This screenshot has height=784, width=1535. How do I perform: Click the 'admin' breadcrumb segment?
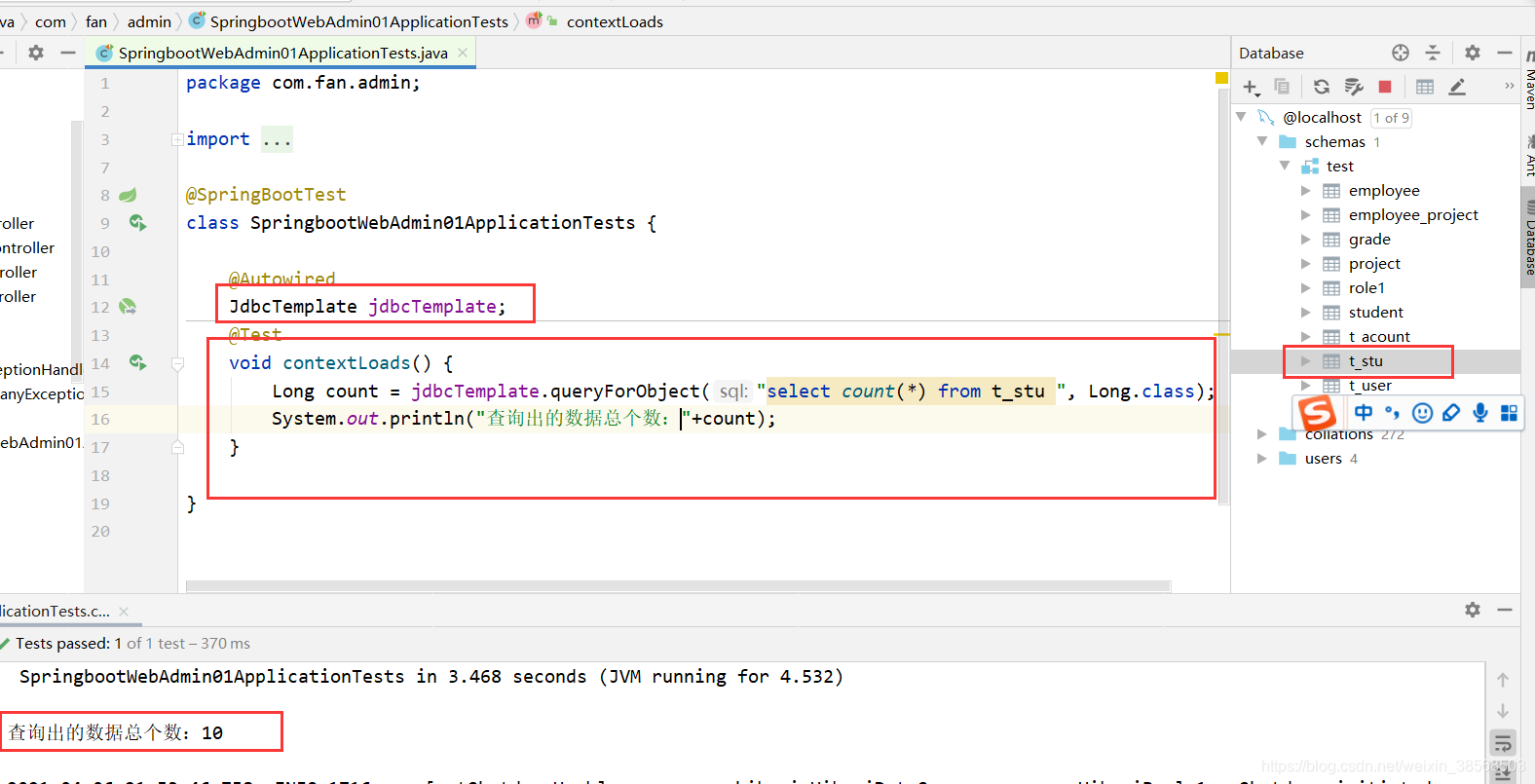click(149, 21)
